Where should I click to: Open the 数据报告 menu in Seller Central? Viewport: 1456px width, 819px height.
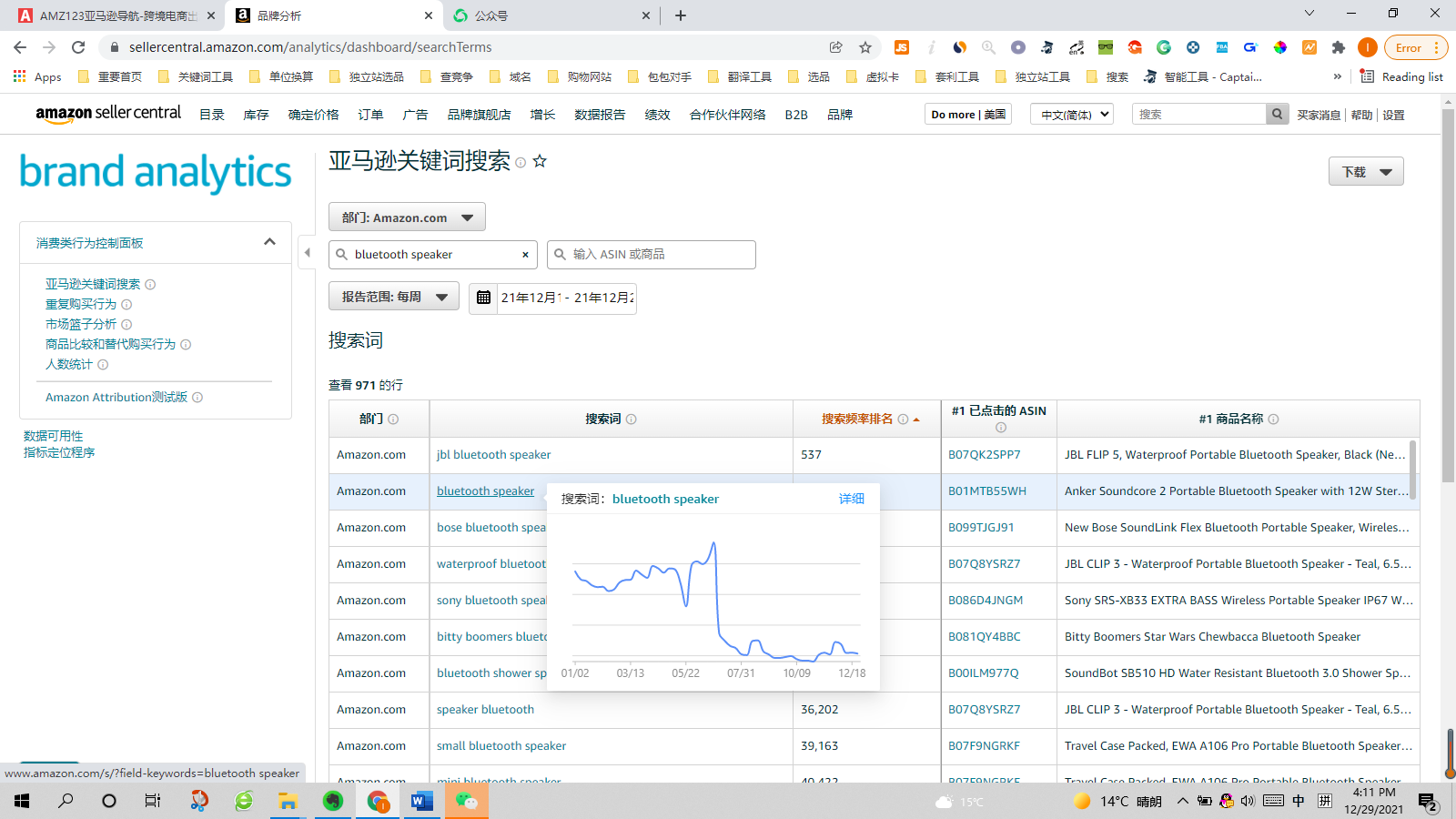[x=600, y=114]
